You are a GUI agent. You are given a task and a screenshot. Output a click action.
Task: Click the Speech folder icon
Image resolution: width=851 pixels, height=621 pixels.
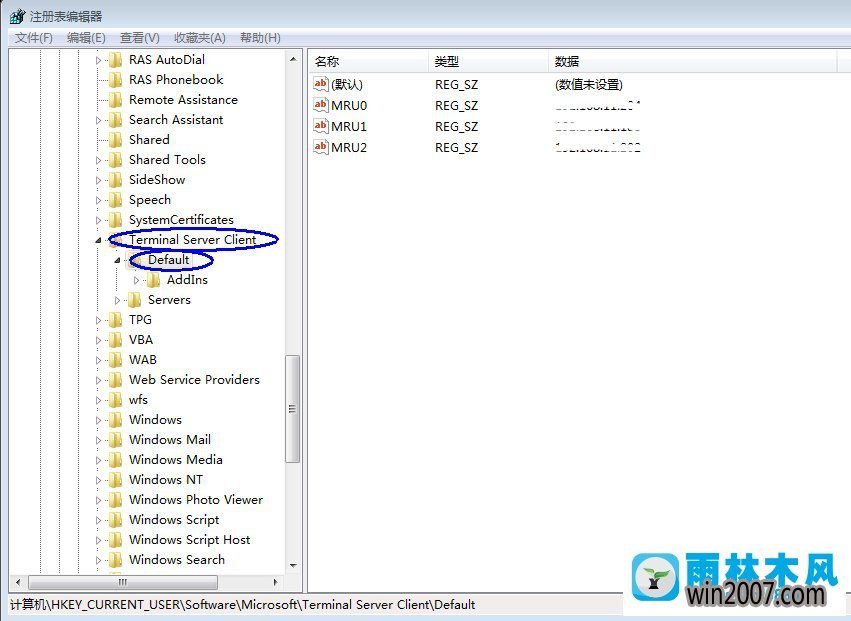coord(116,200)
